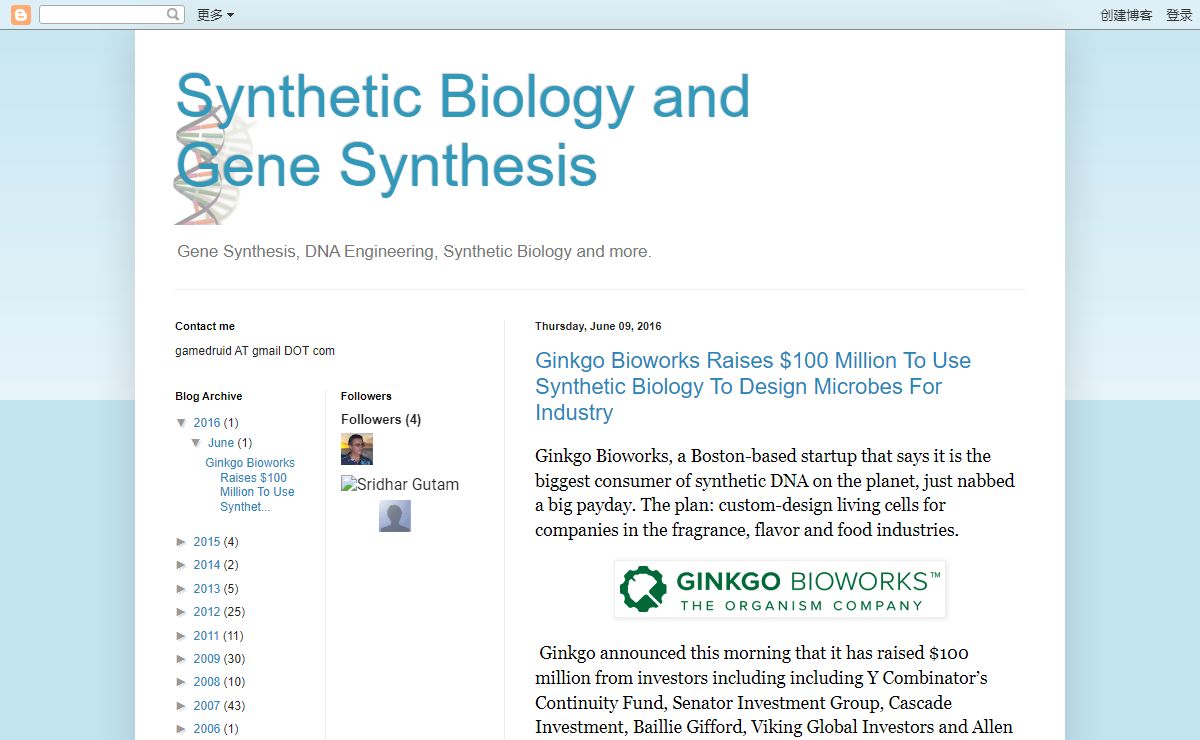Collapse the June archive triangle
The height and width of the screenshot is (740, 1200).
tap(197, 442)
